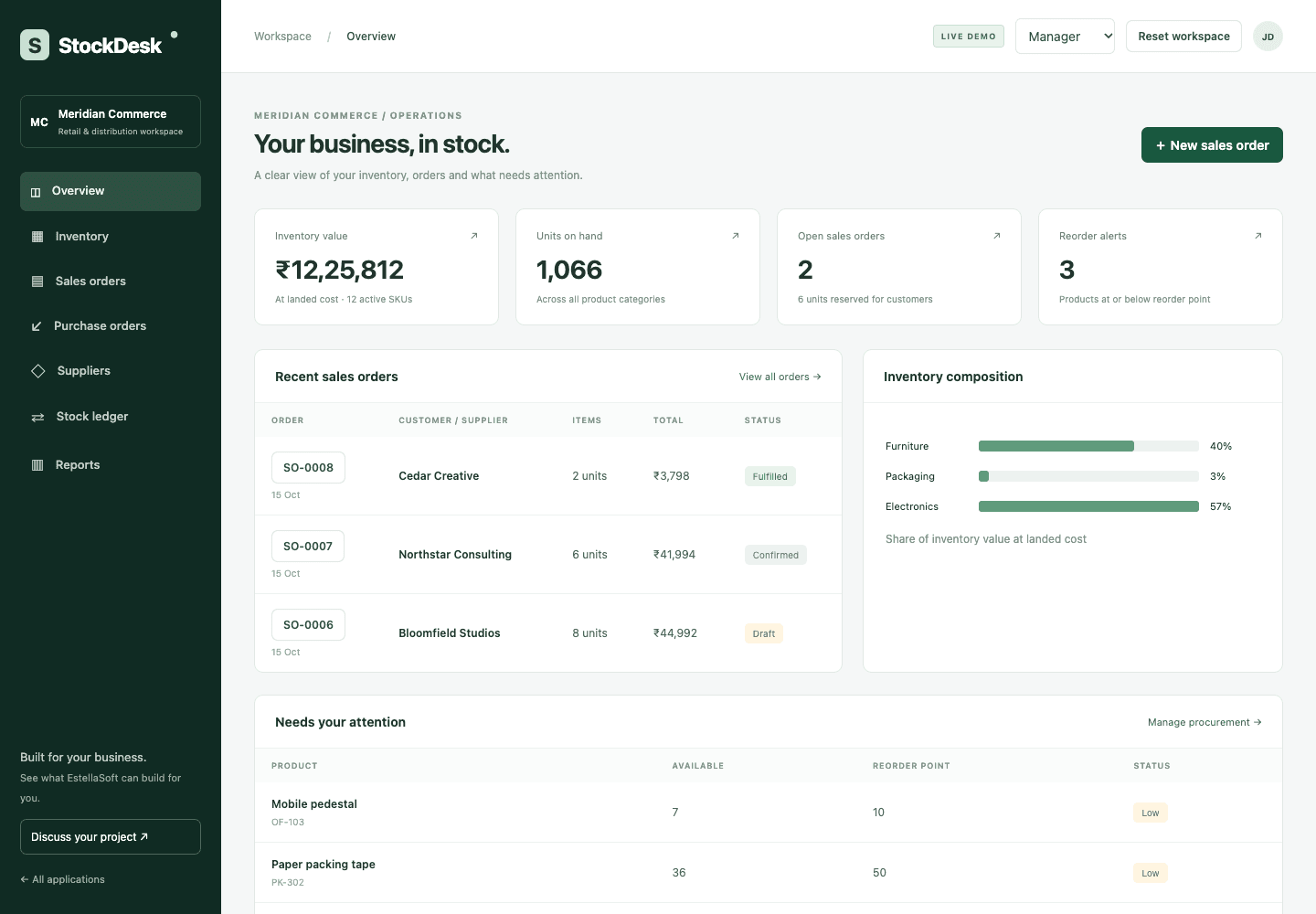Image resolution: width=1316 pixels, height=914 pixels.
Task: Open Suppliers from the sidebar
Action: [111, 371]
